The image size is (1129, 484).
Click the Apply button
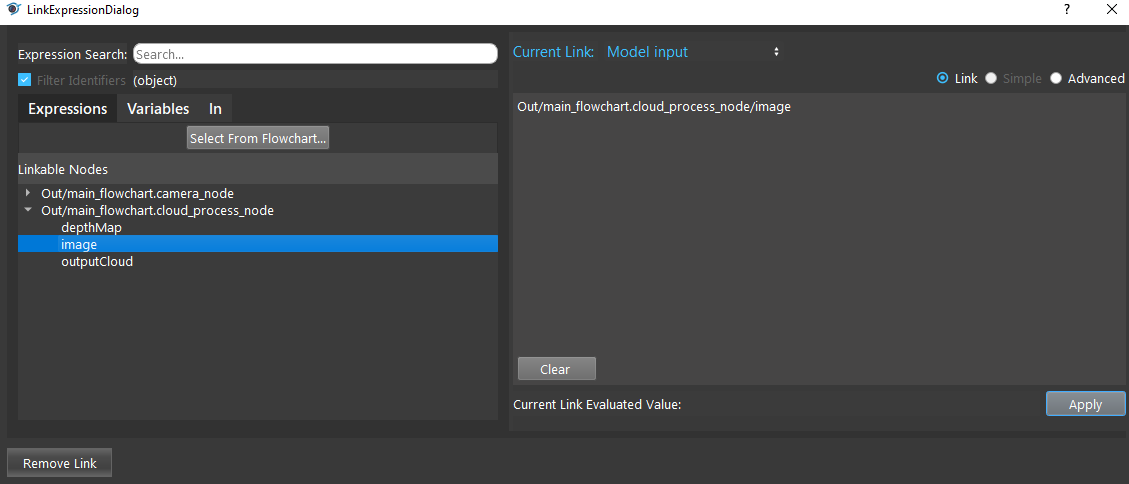[1085, 404]
